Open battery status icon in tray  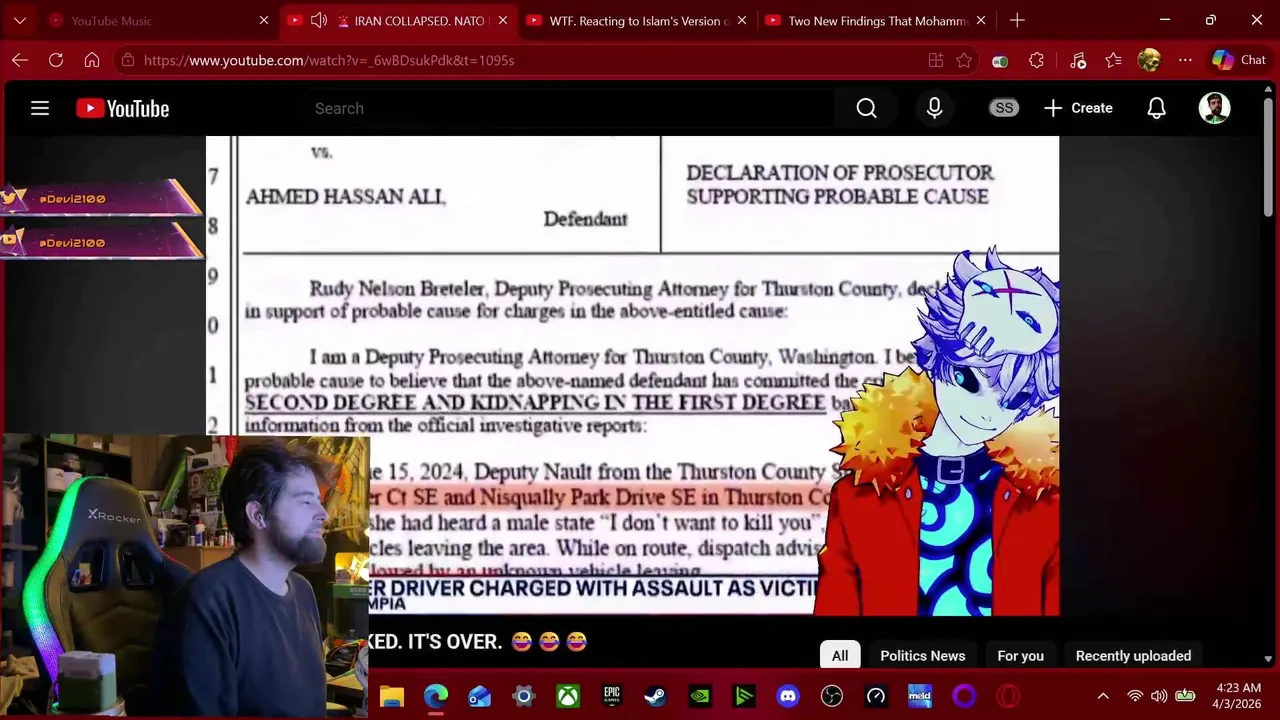pos(1185,696)
